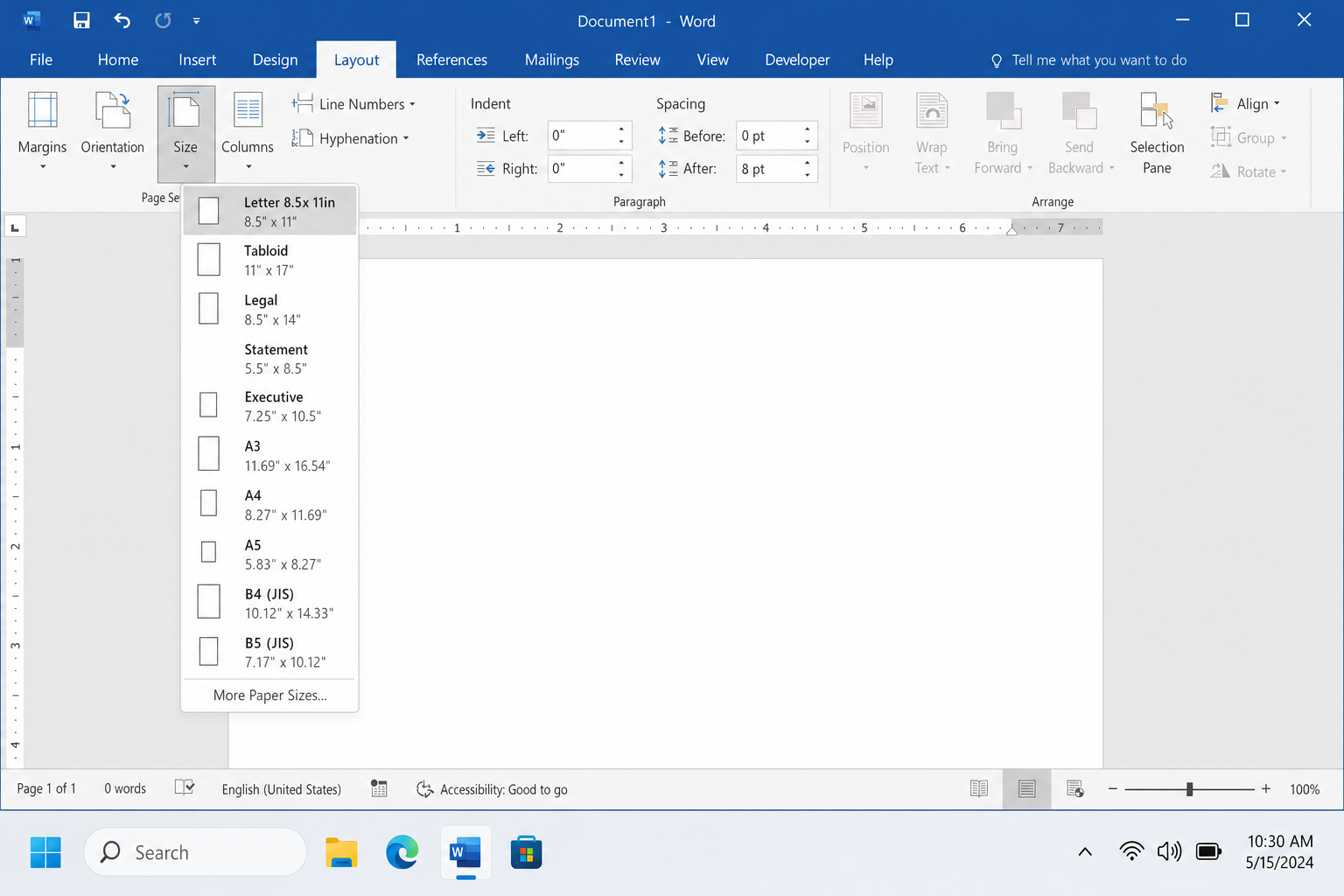The height and width of the screenshot is (896, 1344).
Task: Click the zoom in plus button
Action: click(1265, 788)
